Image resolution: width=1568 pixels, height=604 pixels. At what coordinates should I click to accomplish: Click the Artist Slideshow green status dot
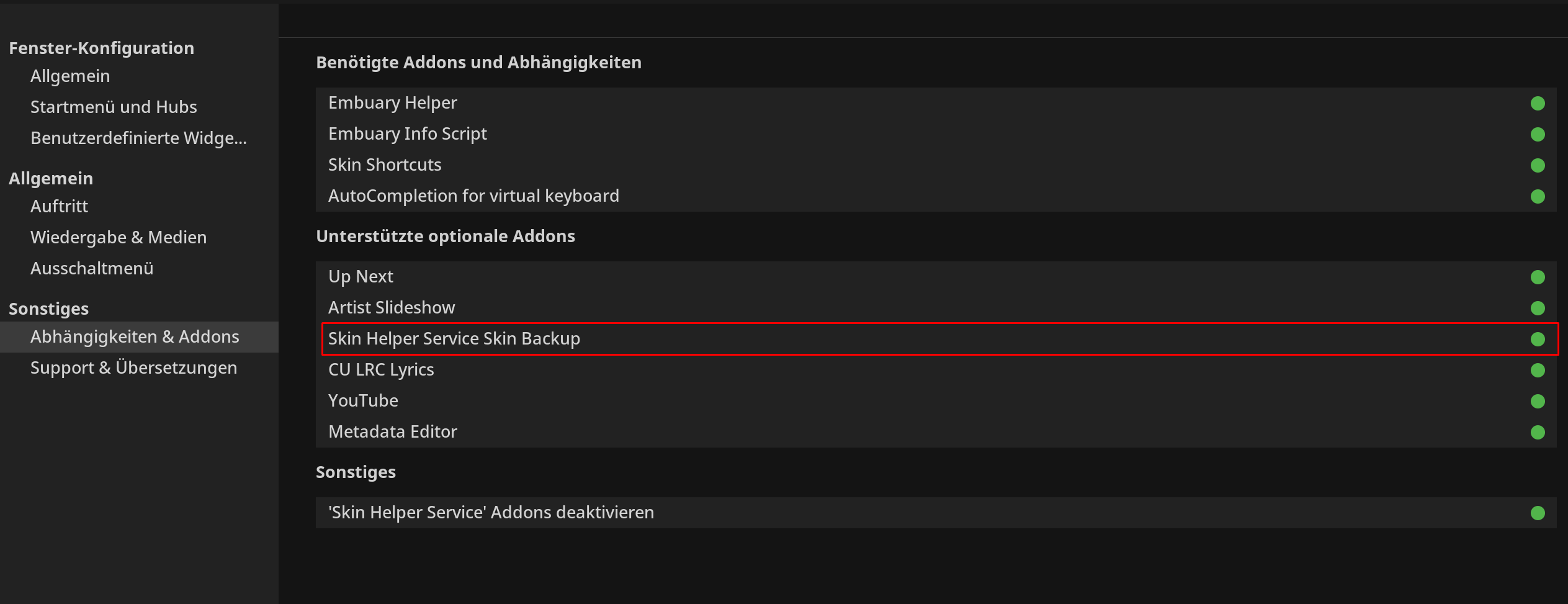click(1537, 308)
